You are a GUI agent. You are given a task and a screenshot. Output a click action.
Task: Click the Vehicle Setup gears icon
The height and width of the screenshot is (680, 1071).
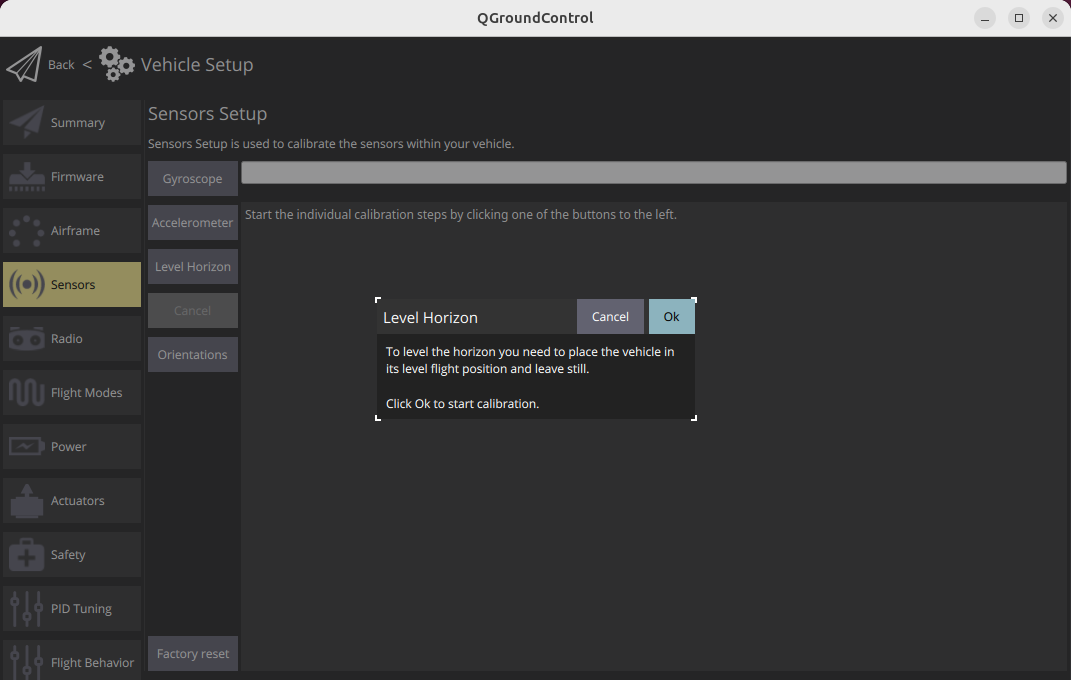point(116,64)
